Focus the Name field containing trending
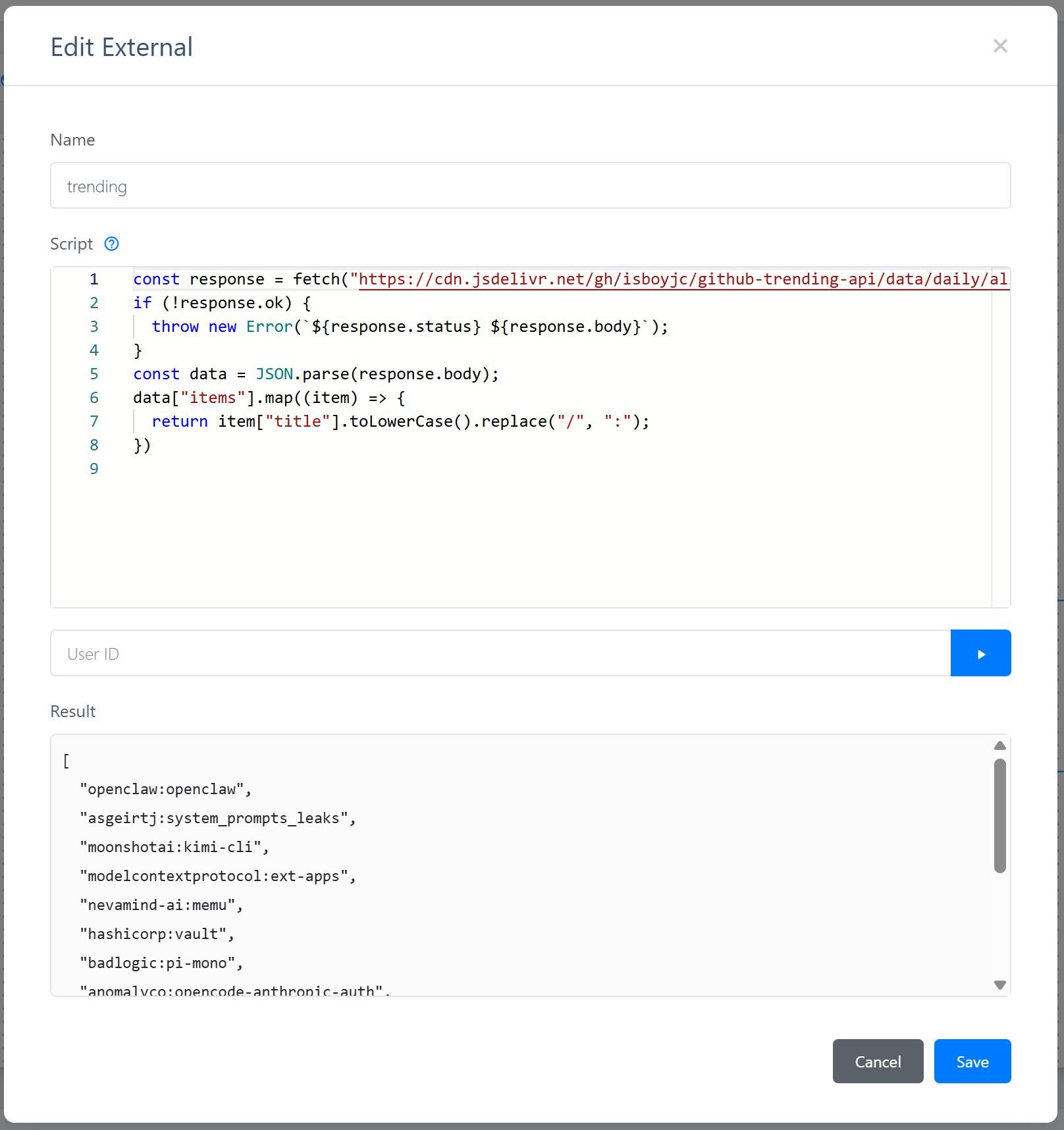The height and width of the screenshot is (1130, 1064). point(530,186)
